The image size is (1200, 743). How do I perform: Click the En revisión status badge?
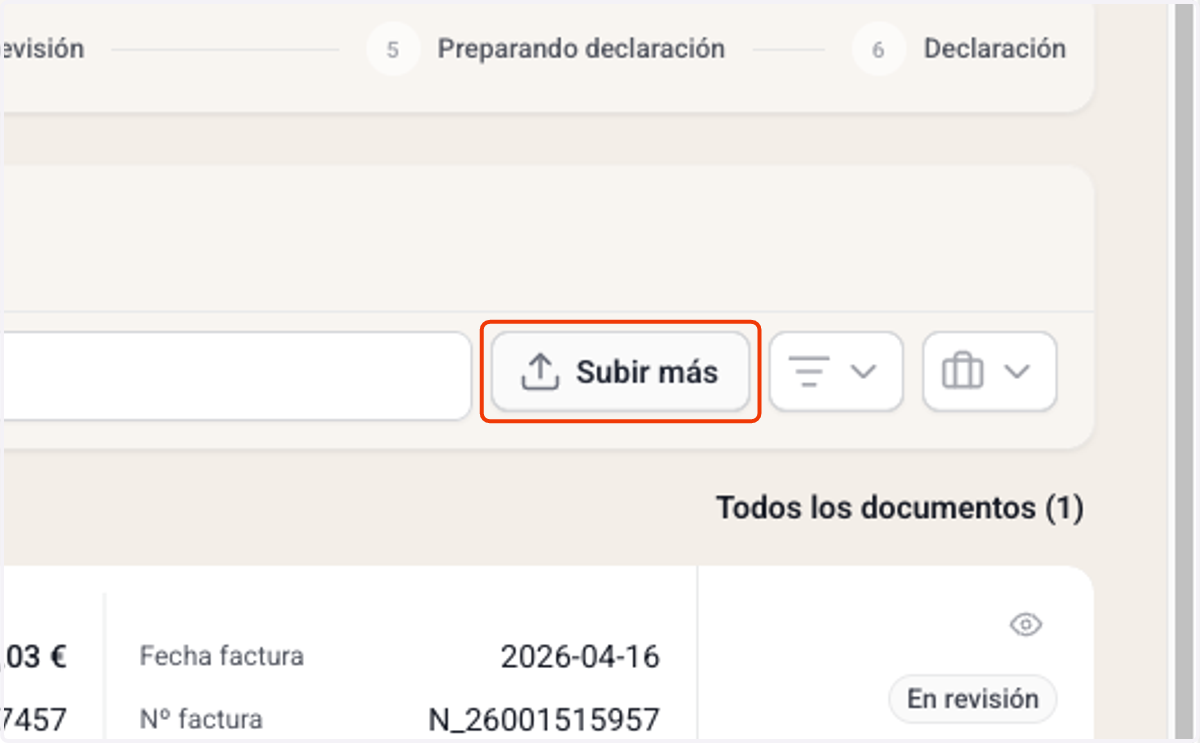point(972,698)
